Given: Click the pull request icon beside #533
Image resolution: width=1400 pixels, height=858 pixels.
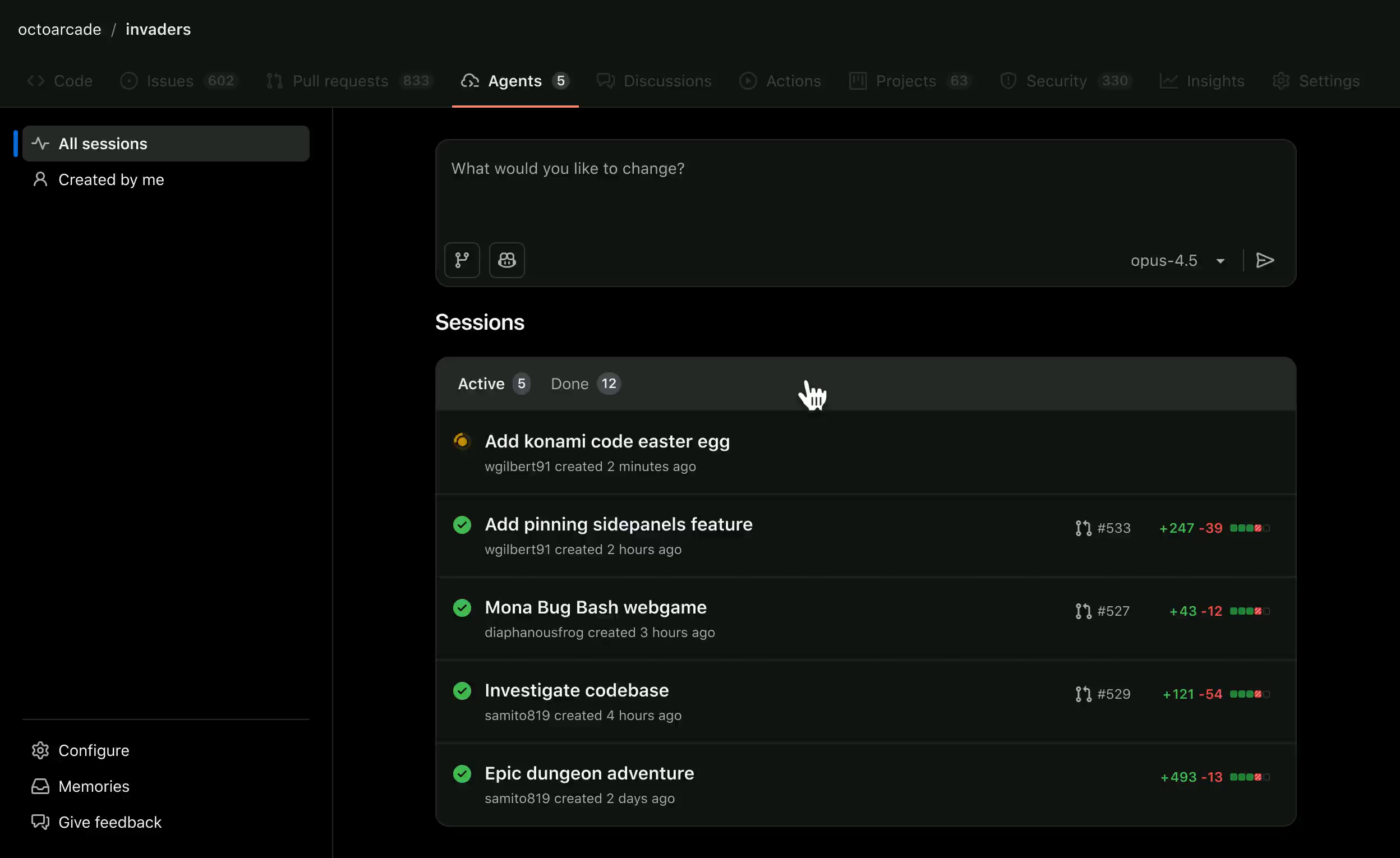Looking at the screenshot, I should pos(1083,528).
